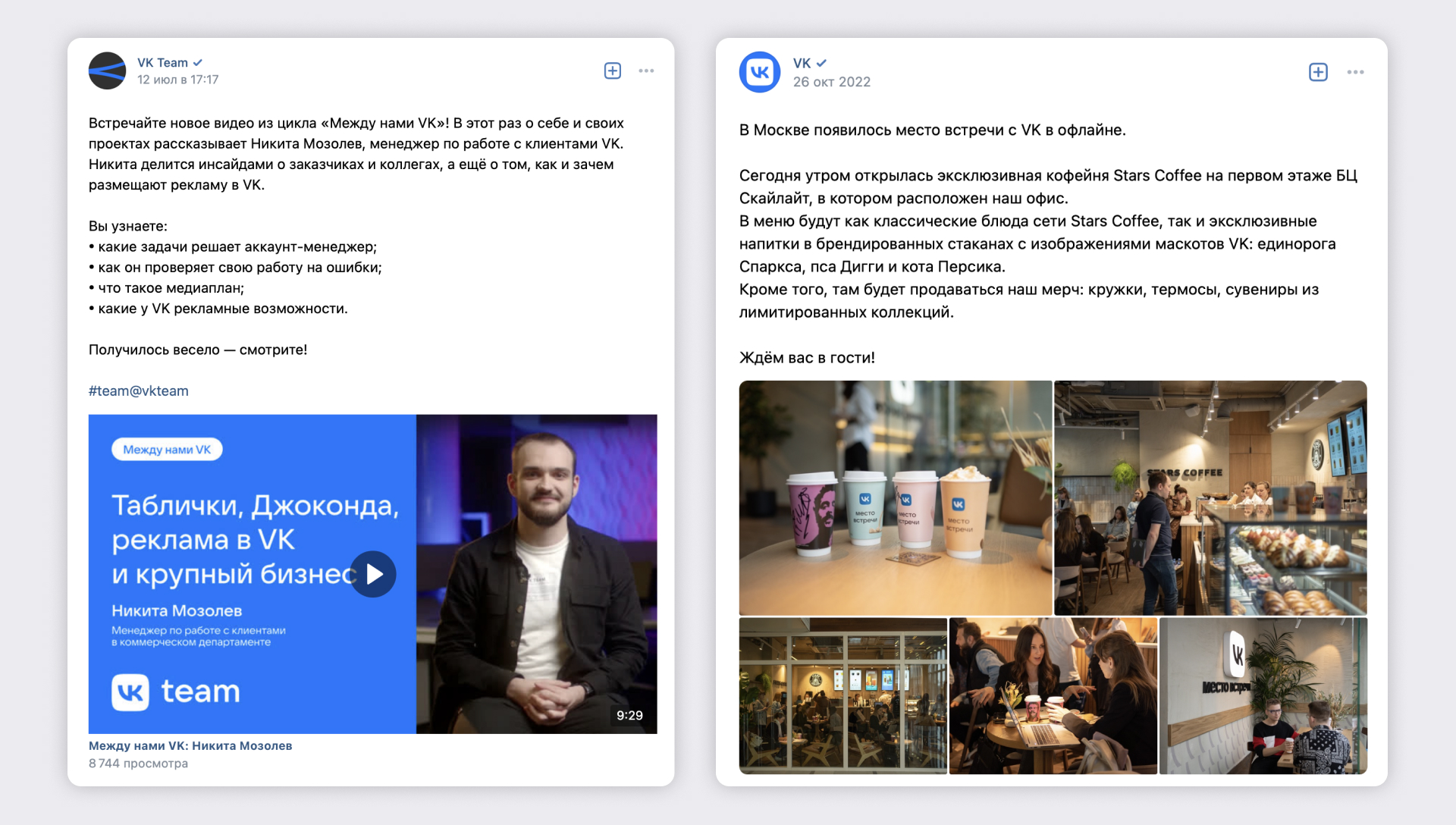Open the Stars Coffee counter photo
The height and width of the screenshot is (825, 1456).
coord(1210,497)
